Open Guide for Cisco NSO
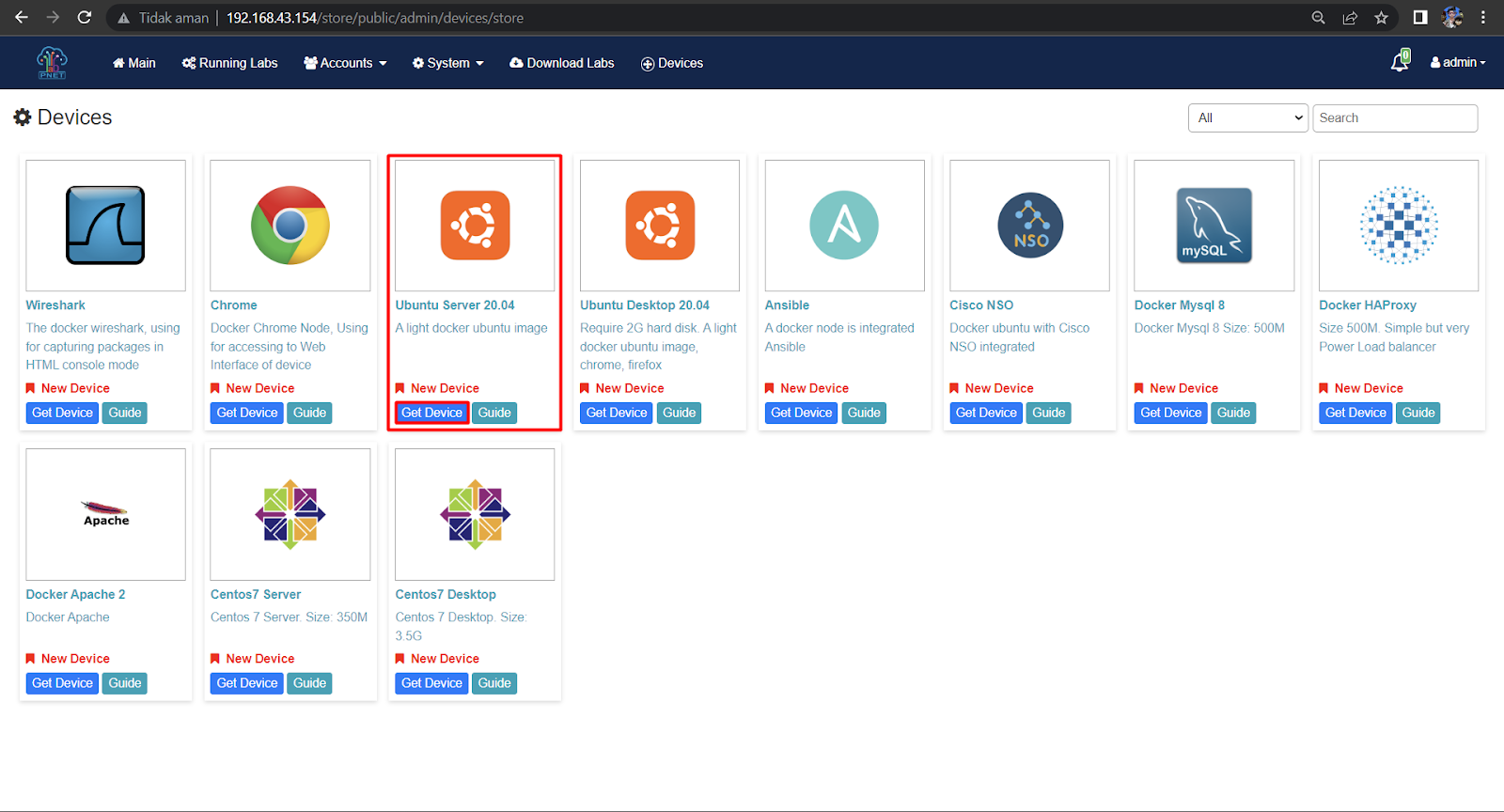 (1048, 413)
